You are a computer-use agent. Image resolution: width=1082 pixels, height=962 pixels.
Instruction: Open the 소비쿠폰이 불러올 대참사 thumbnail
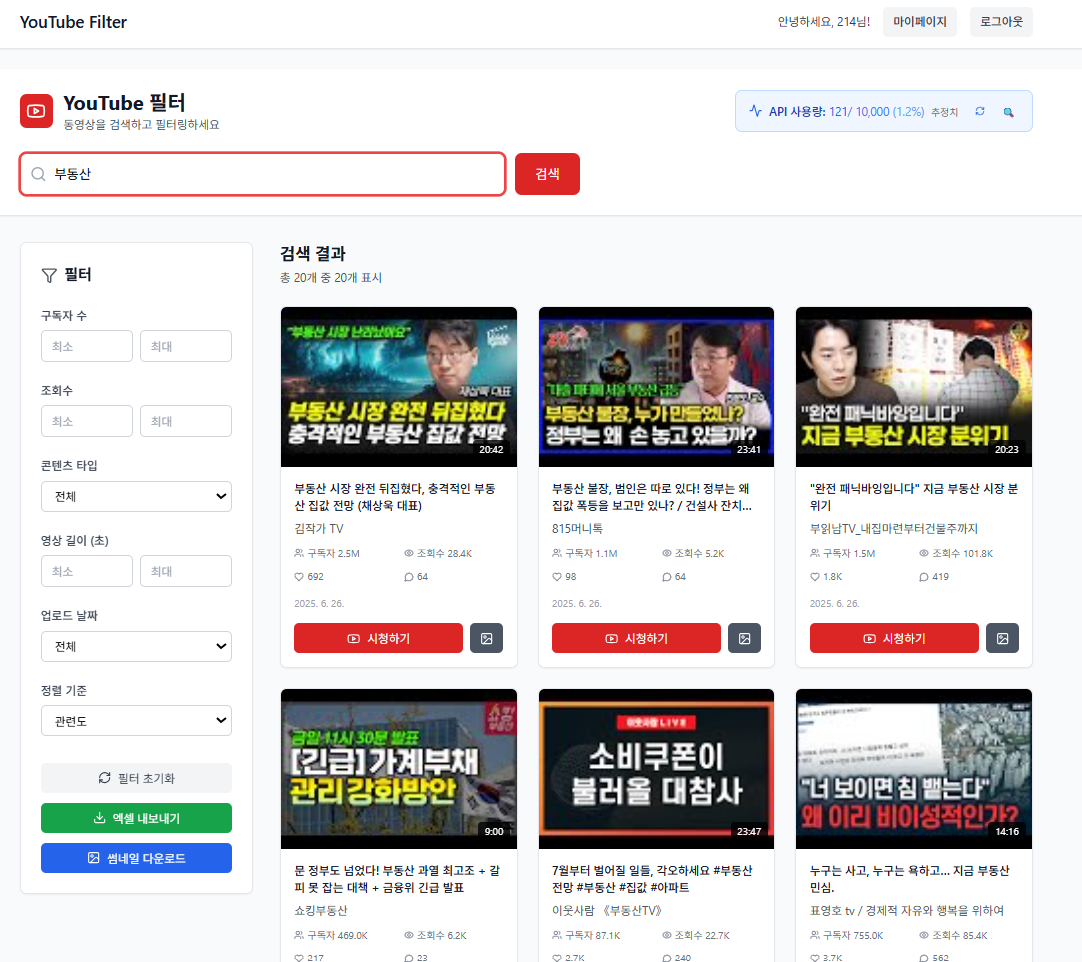click(656, 768)
